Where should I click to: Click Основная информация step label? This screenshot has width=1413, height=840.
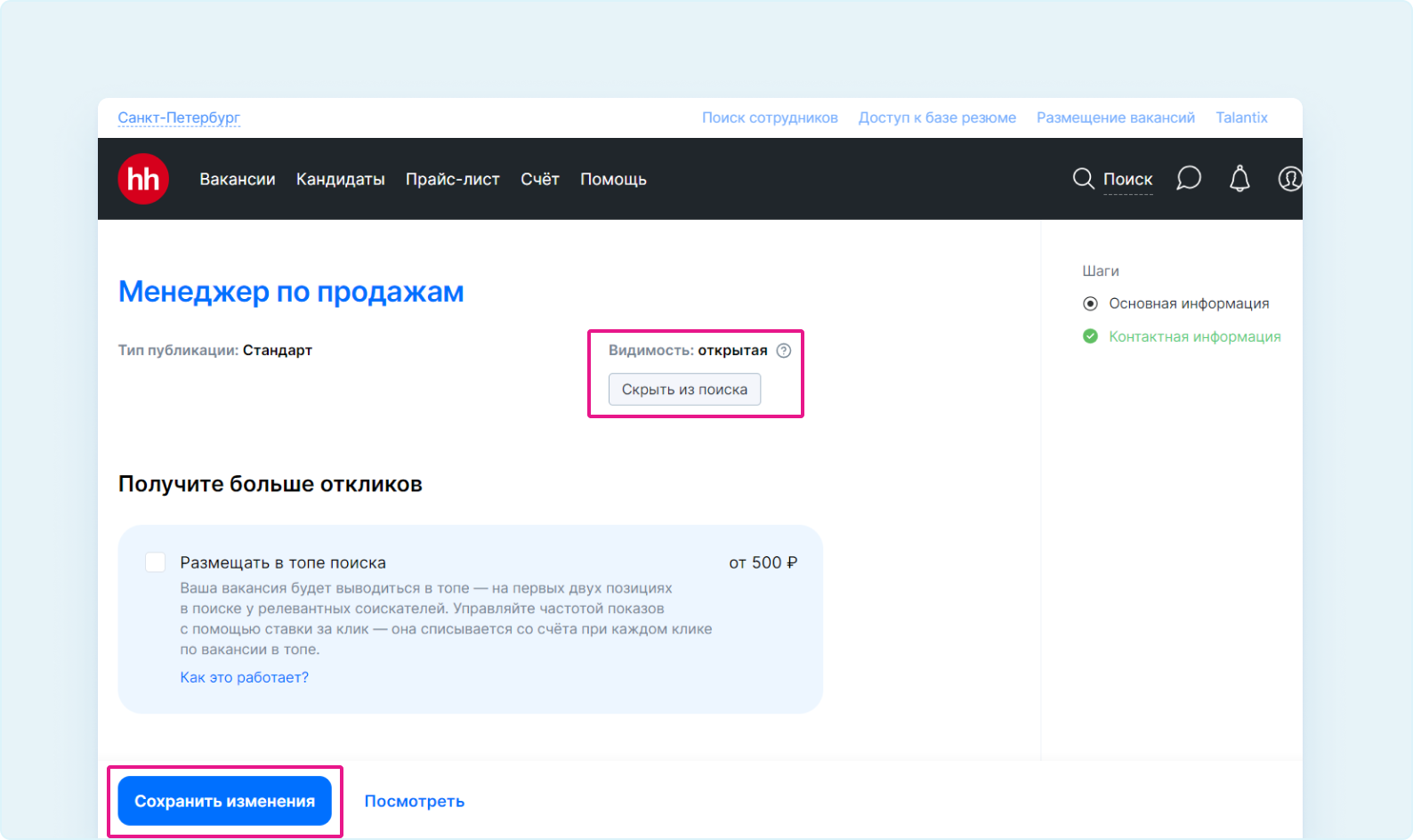(x=1189, y=303)
